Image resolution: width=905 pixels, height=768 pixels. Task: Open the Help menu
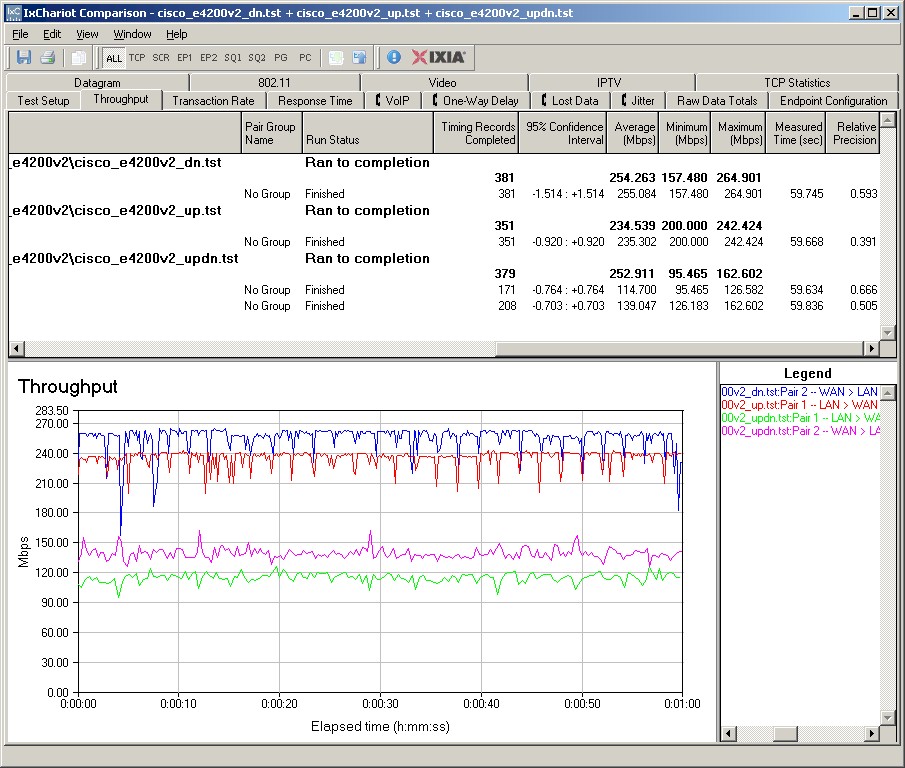click(177, 34)
